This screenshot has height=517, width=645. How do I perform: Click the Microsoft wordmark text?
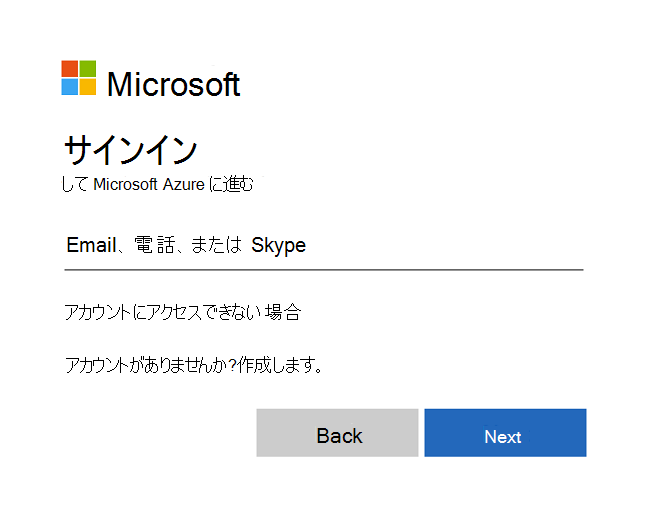click(173, 84)
